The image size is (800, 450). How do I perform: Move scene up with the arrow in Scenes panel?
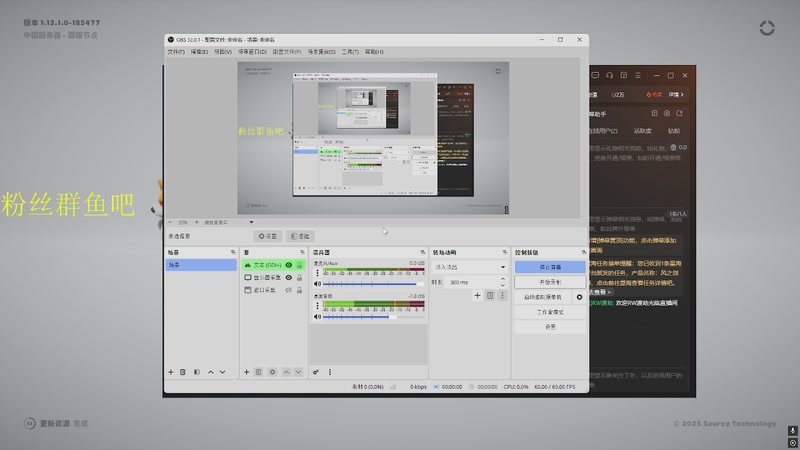click(211, 372)
